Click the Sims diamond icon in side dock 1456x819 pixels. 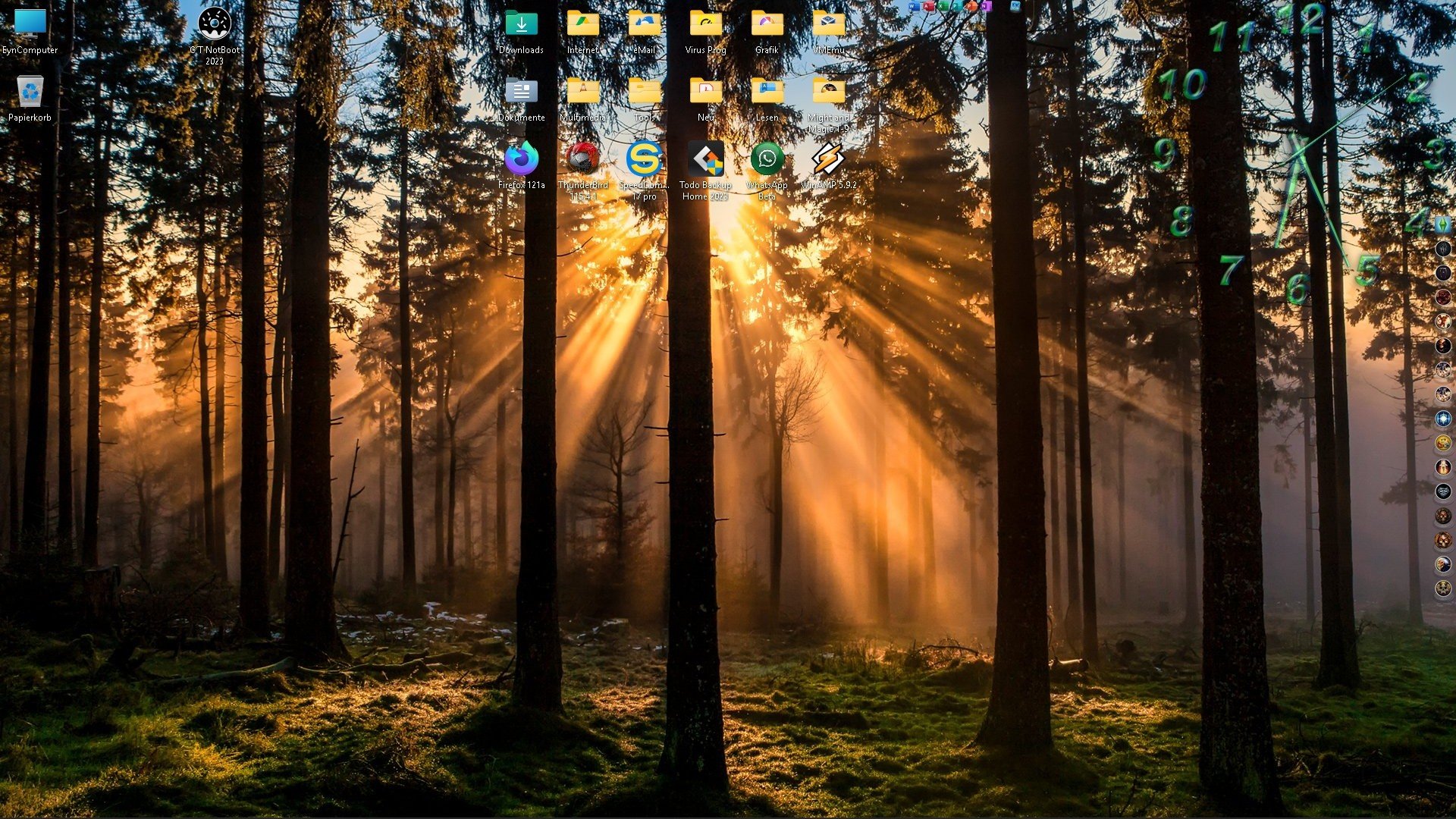click(x=1442, y=224)
